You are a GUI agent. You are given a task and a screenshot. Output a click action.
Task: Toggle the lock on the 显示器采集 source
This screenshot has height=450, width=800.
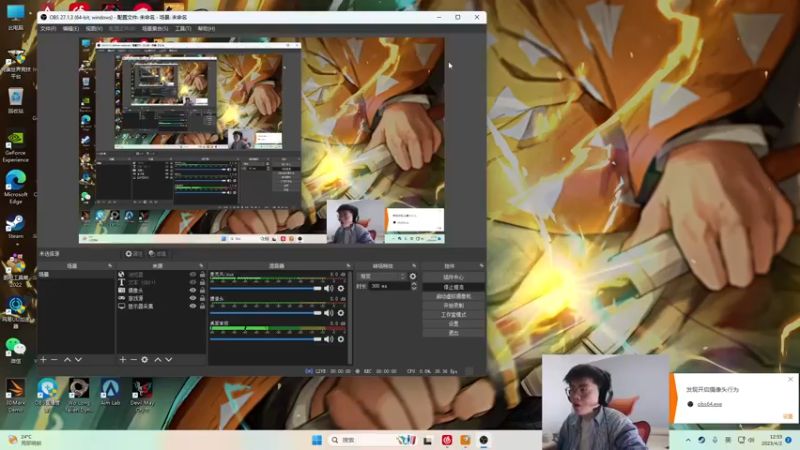203,306
